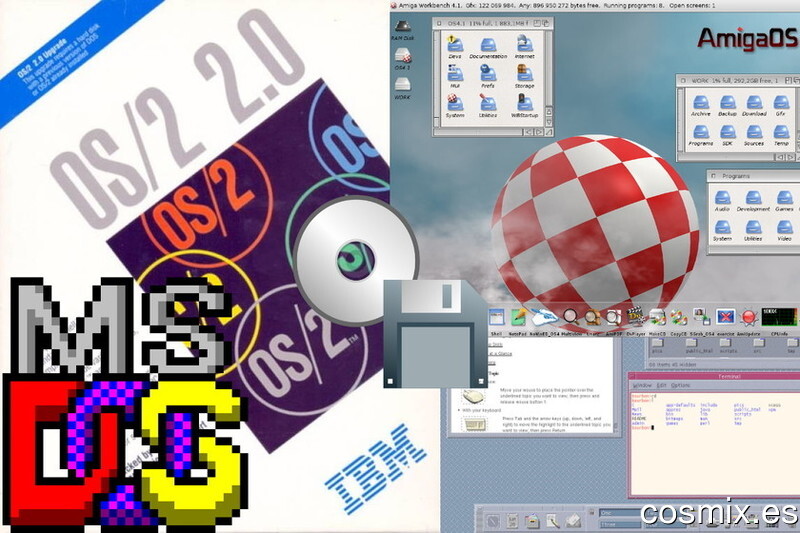Click scroll-right arrow in OS4.1 window

(539, 132)
